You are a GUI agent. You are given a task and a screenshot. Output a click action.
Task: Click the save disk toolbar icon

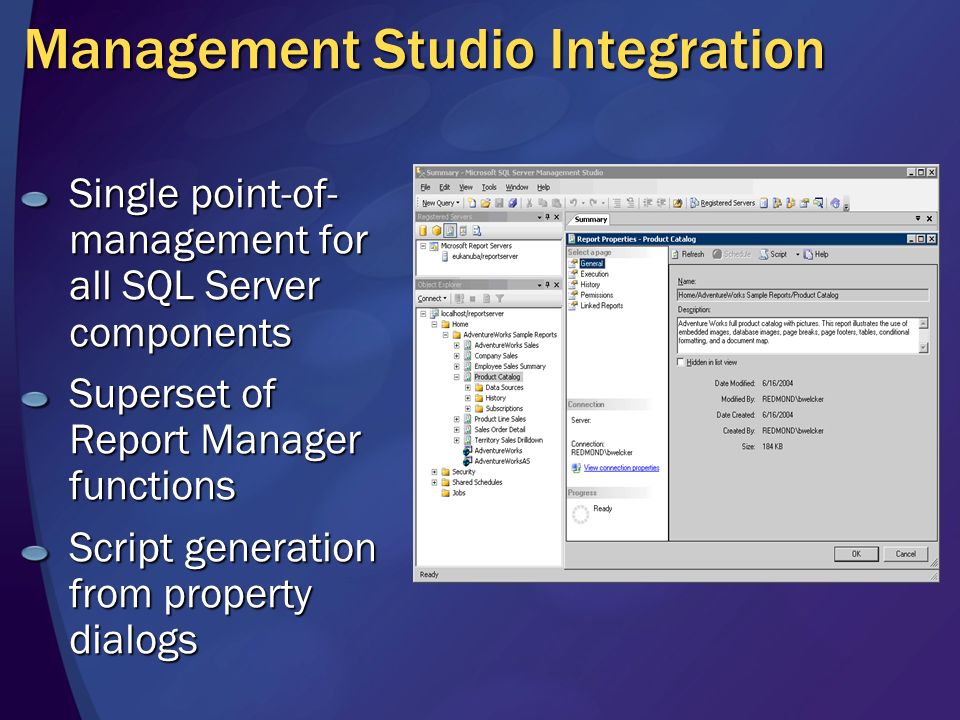click(x=499, y=203)
